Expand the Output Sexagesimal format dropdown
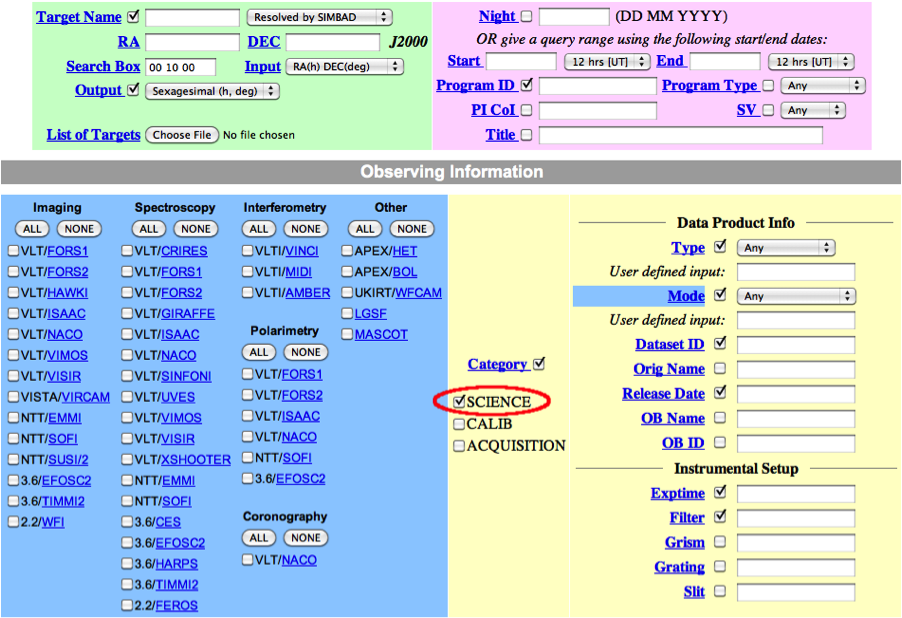 213,91
